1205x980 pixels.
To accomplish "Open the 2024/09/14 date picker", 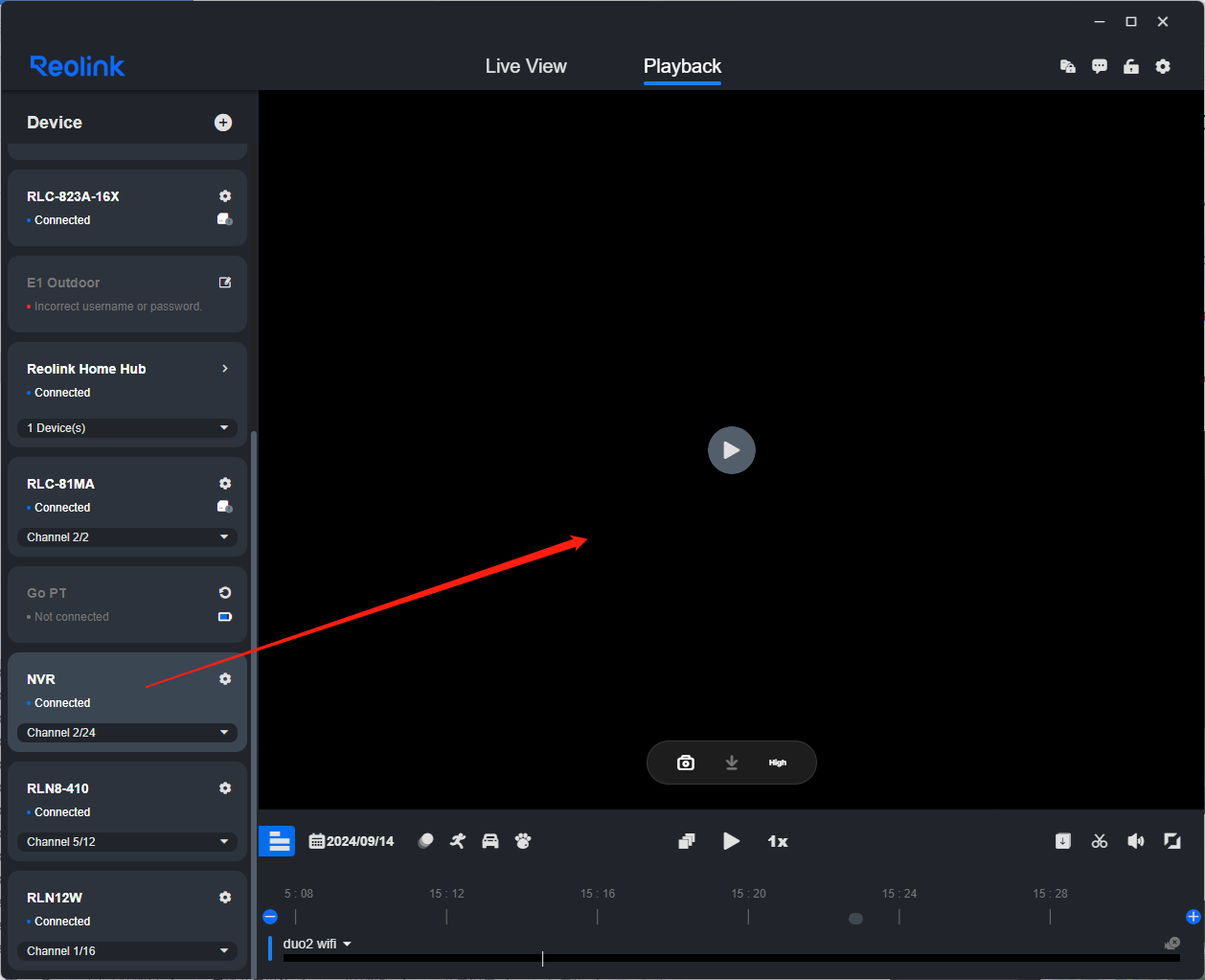I will 352,841.
